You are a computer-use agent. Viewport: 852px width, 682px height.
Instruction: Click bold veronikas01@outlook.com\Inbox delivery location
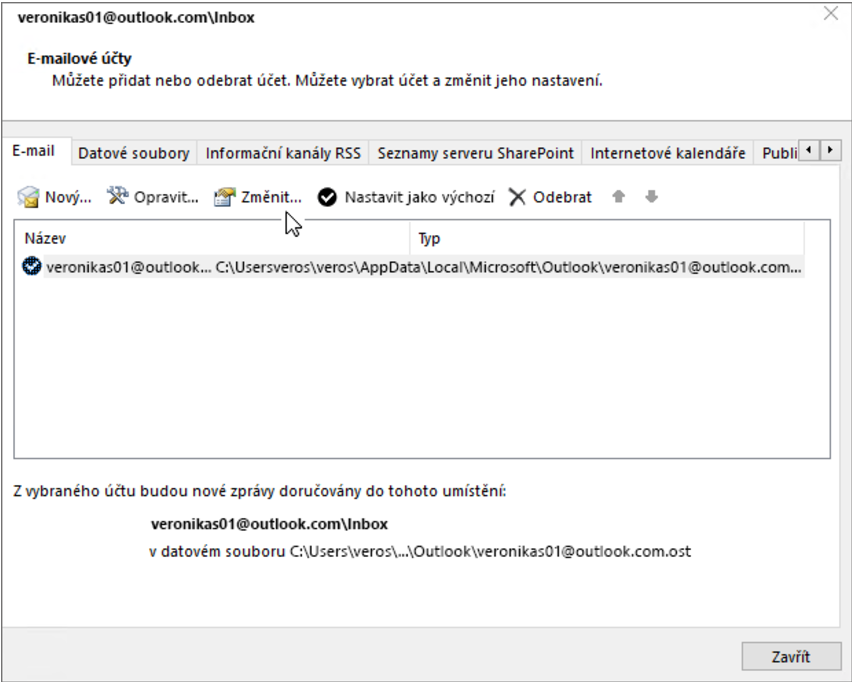pyautogui.click(x=270, y=524)
